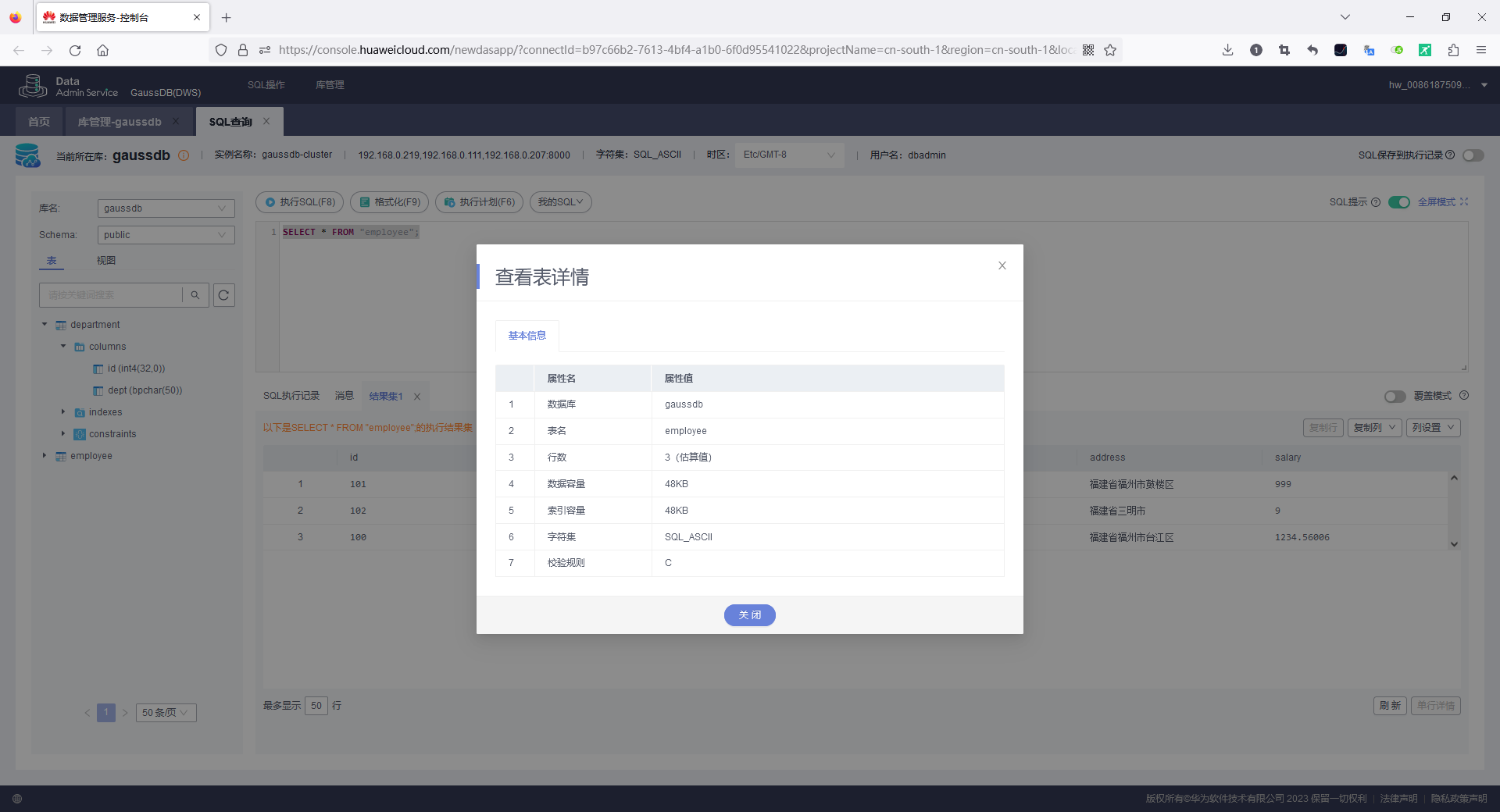Open the SQL执行记录 tab
The height and width of the screenshot is (812, 1500).
point(291,396)
